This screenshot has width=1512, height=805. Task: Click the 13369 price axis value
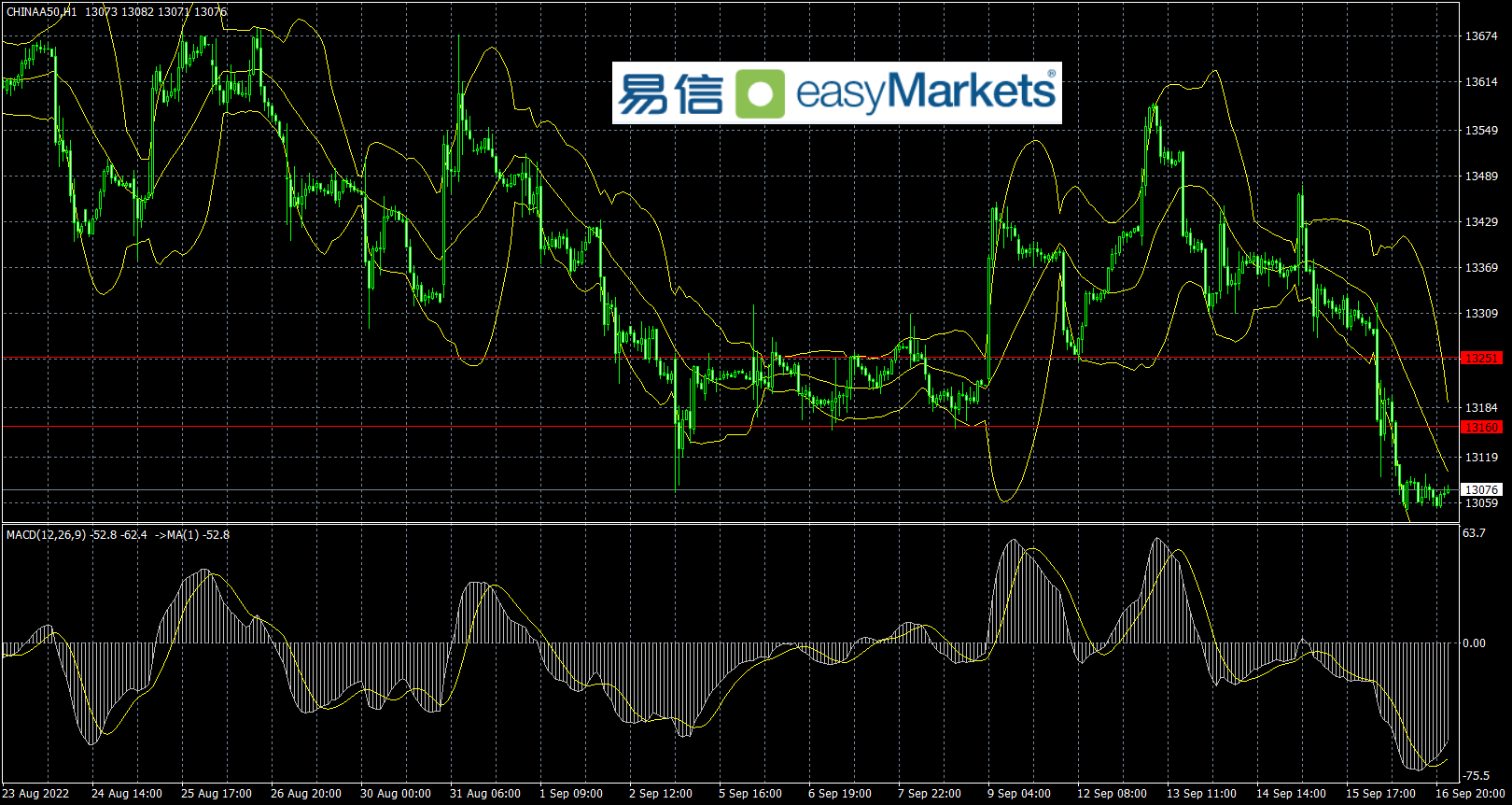pyautogui.click(x=1481, y=268)
